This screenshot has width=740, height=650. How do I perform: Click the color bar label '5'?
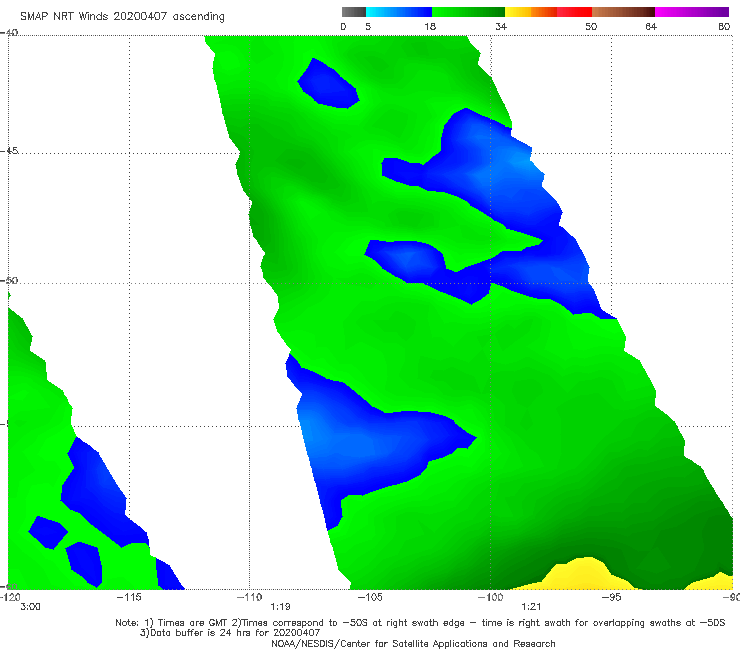tap(368, 26)
